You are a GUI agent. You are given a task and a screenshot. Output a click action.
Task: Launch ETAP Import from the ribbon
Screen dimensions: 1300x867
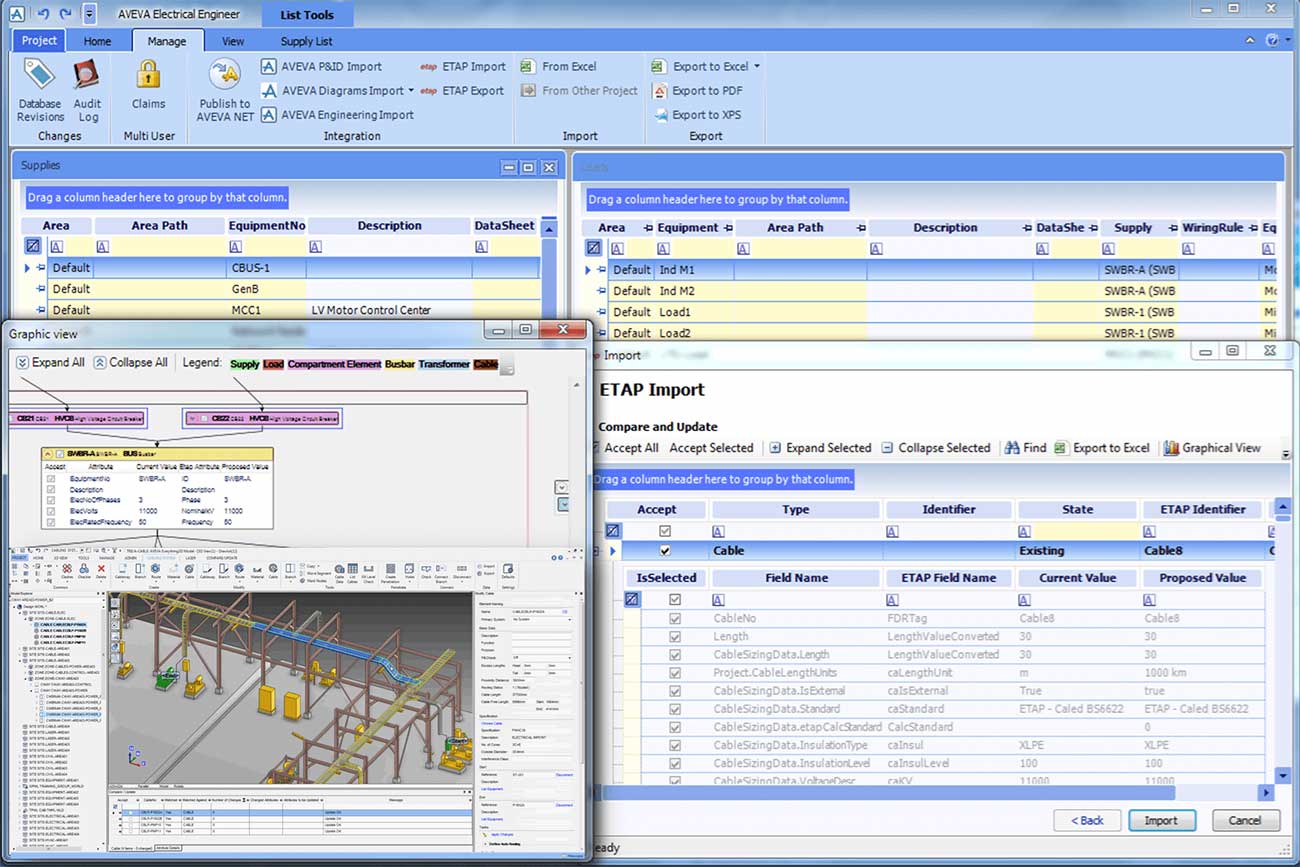coord(463,66)
